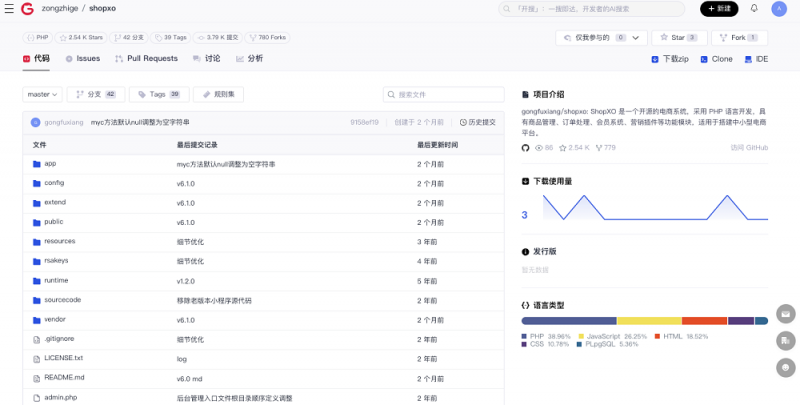Screen dimensions: 800x405
Task: Click the 2.54 K Stars badge
Action: click(81, 38)
